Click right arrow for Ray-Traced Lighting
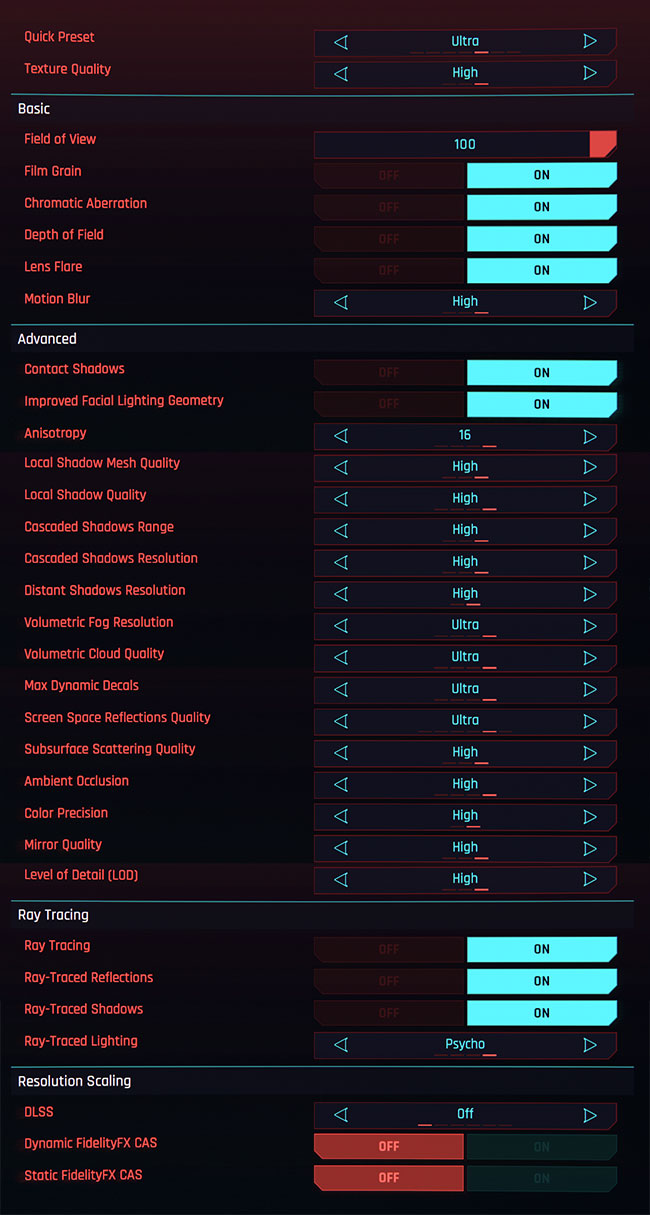This screenshot has height=1215, width=650. point(590,1045)
